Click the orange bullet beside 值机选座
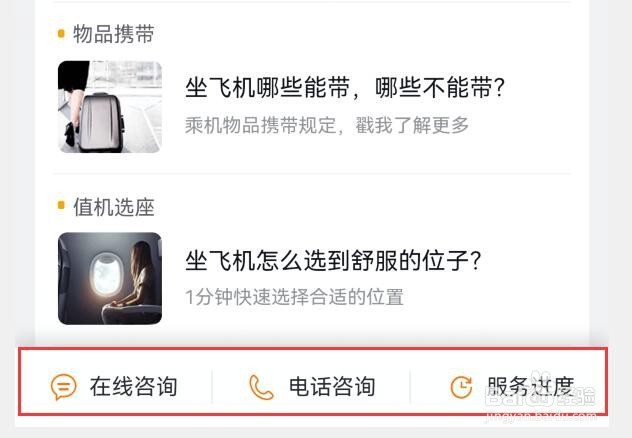Screen dimensions: 632x438 pos(61,206)
